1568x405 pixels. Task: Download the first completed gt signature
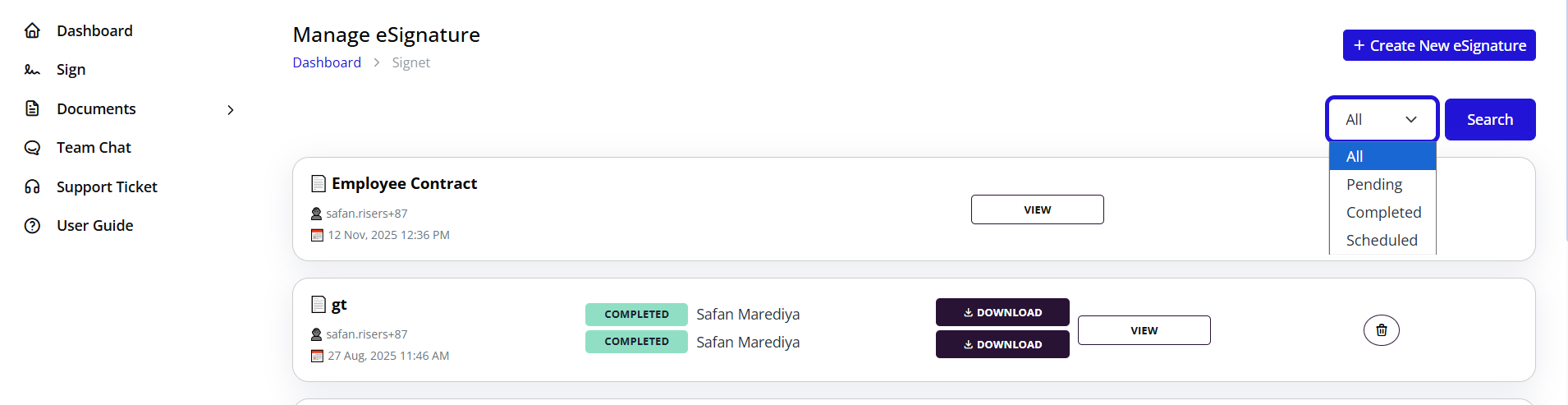point(1002,313)
